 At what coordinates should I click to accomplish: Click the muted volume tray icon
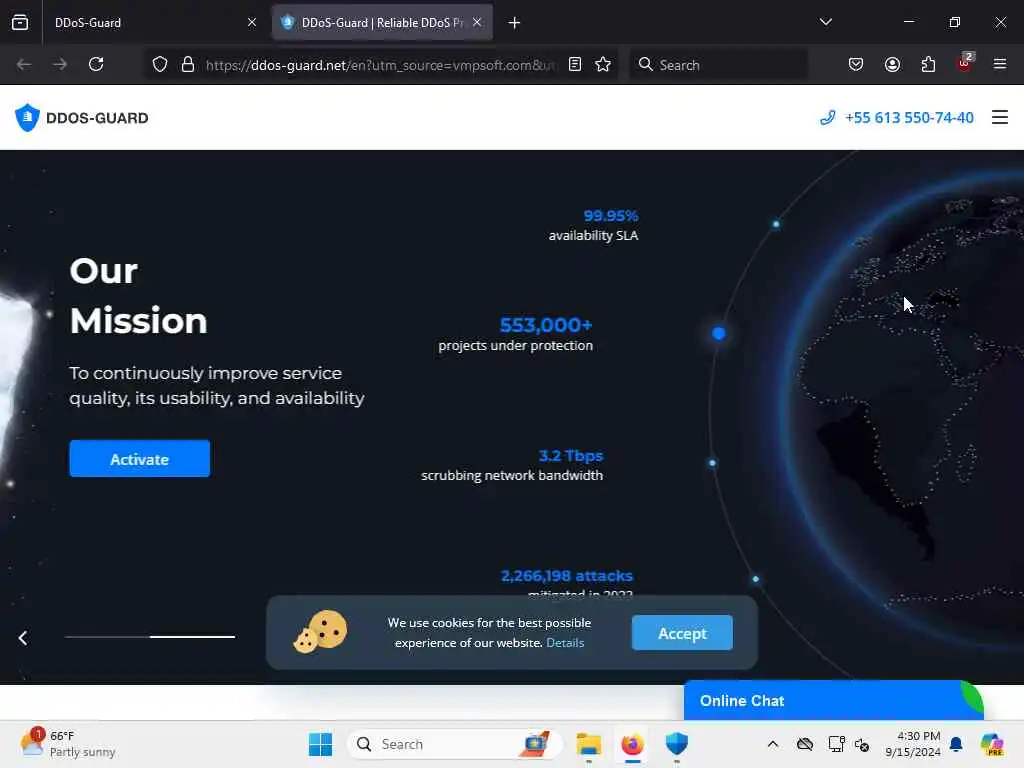click(862, 744)
